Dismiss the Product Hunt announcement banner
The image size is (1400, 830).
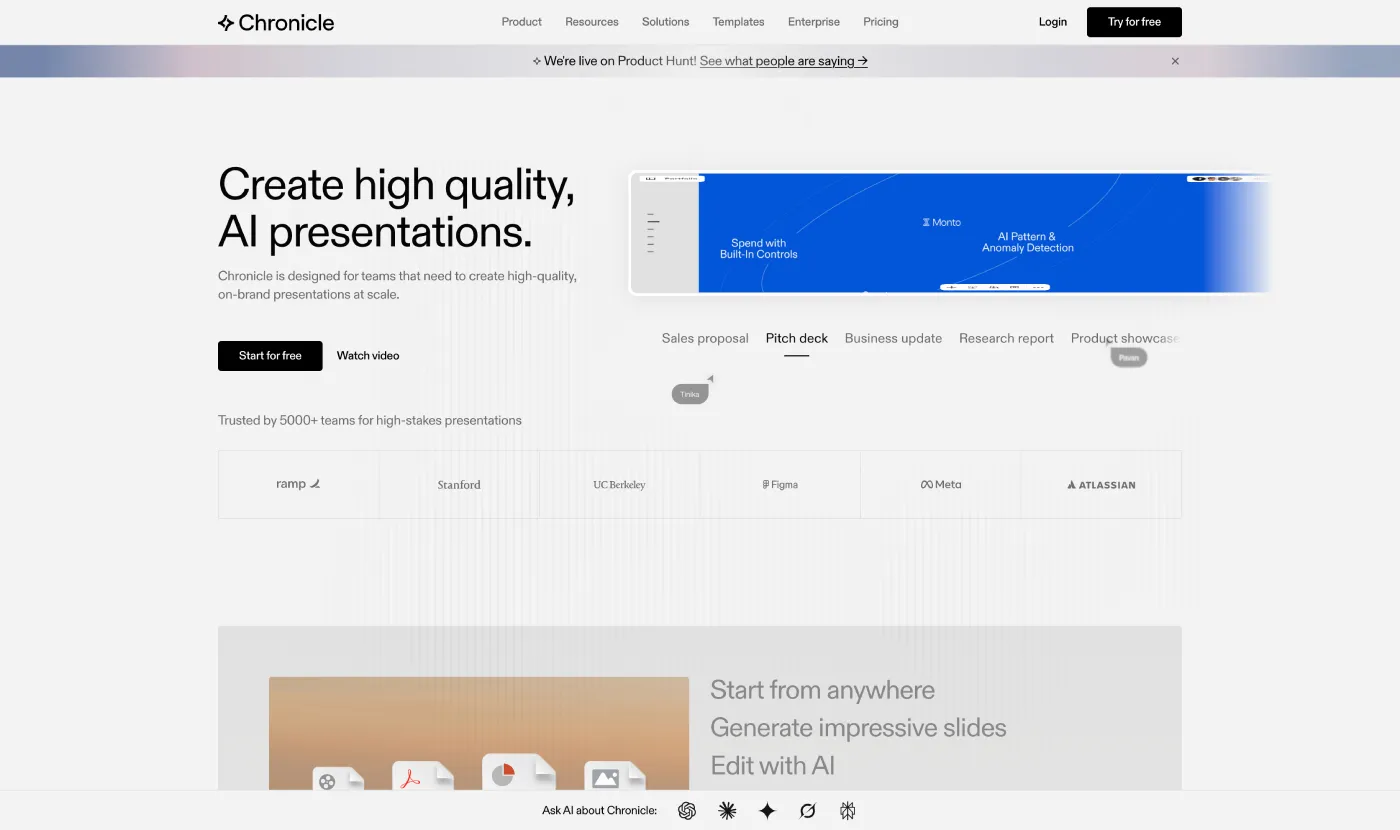1175,61
